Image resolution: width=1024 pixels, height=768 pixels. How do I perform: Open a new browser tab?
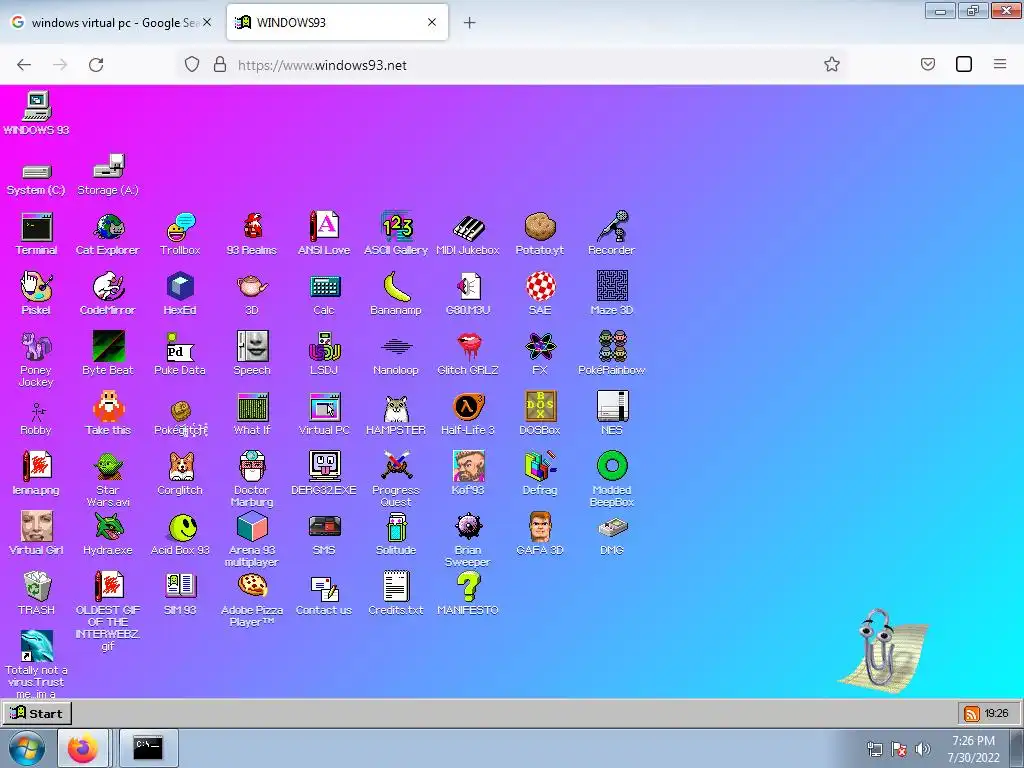click(469, 23)
